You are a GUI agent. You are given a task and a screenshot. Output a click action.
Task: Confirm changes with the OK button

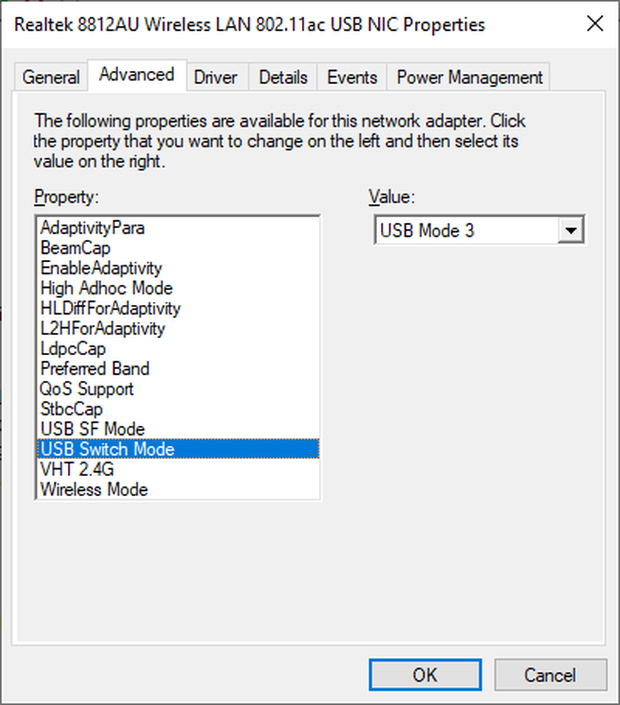coord(425,675)
